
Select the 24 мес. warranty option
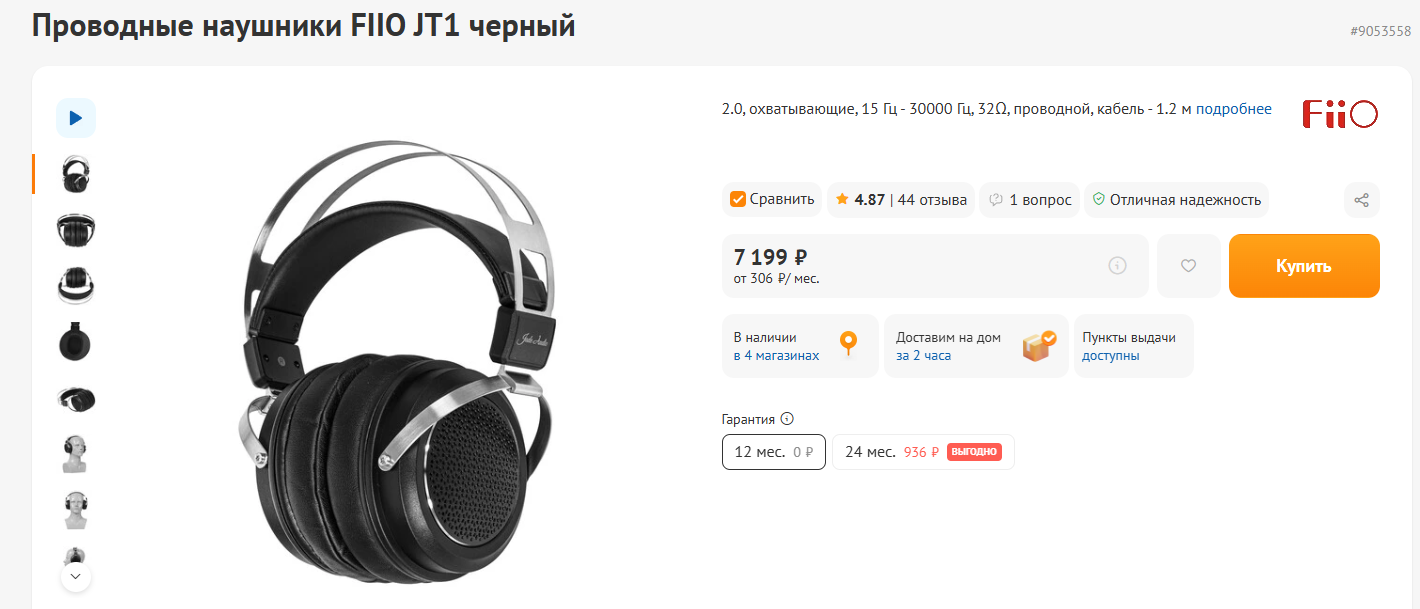[x=923, y=452]
